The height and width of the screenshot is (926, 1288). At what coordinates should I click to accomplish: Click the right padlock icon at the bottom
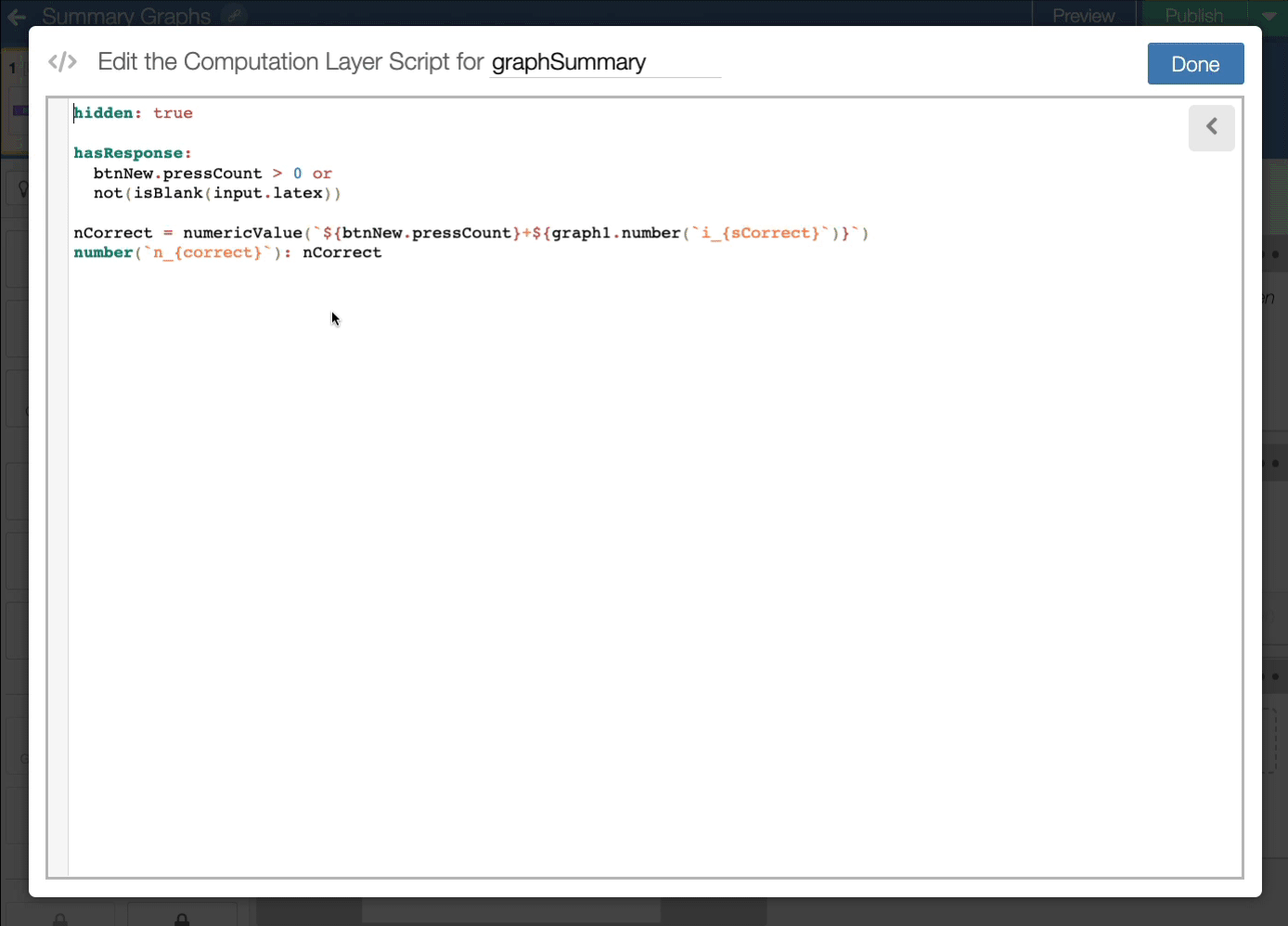tap(182, 917)
